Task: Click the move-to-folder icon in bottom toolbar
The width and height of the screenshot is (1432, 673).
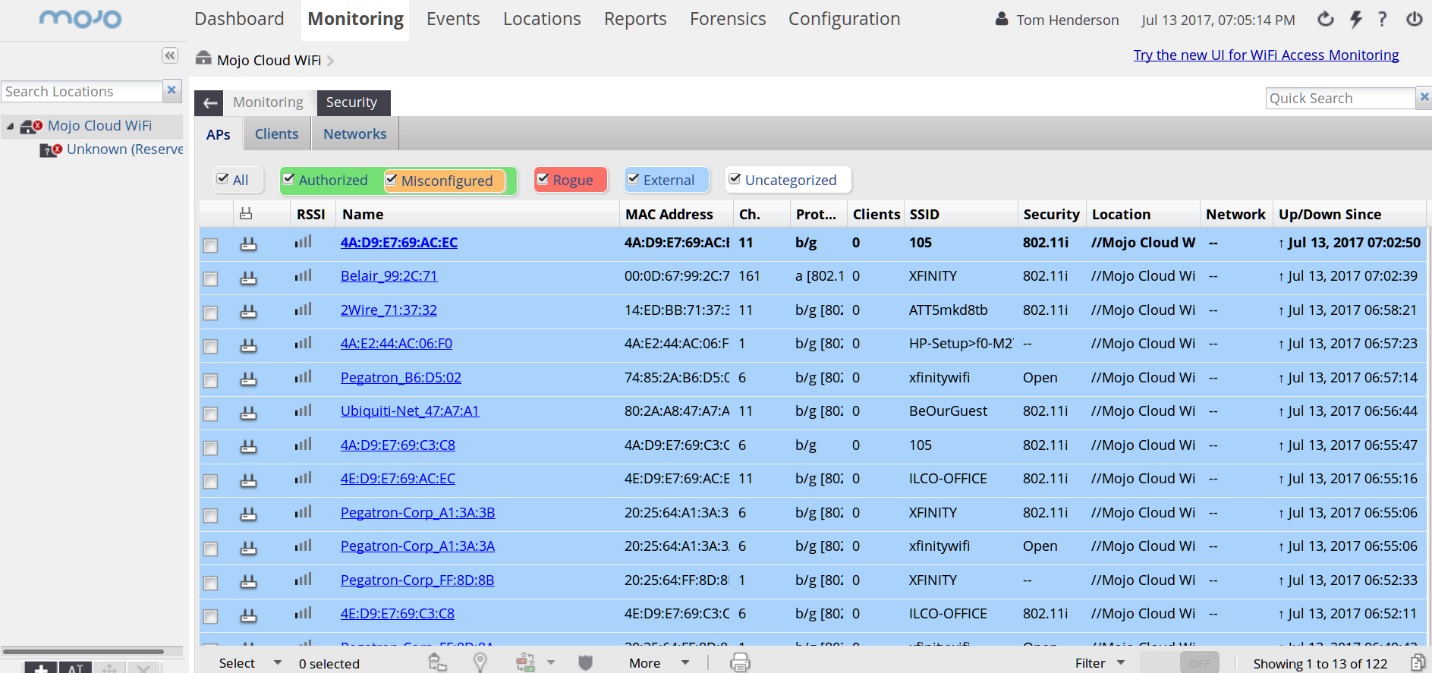Action: 438,661
